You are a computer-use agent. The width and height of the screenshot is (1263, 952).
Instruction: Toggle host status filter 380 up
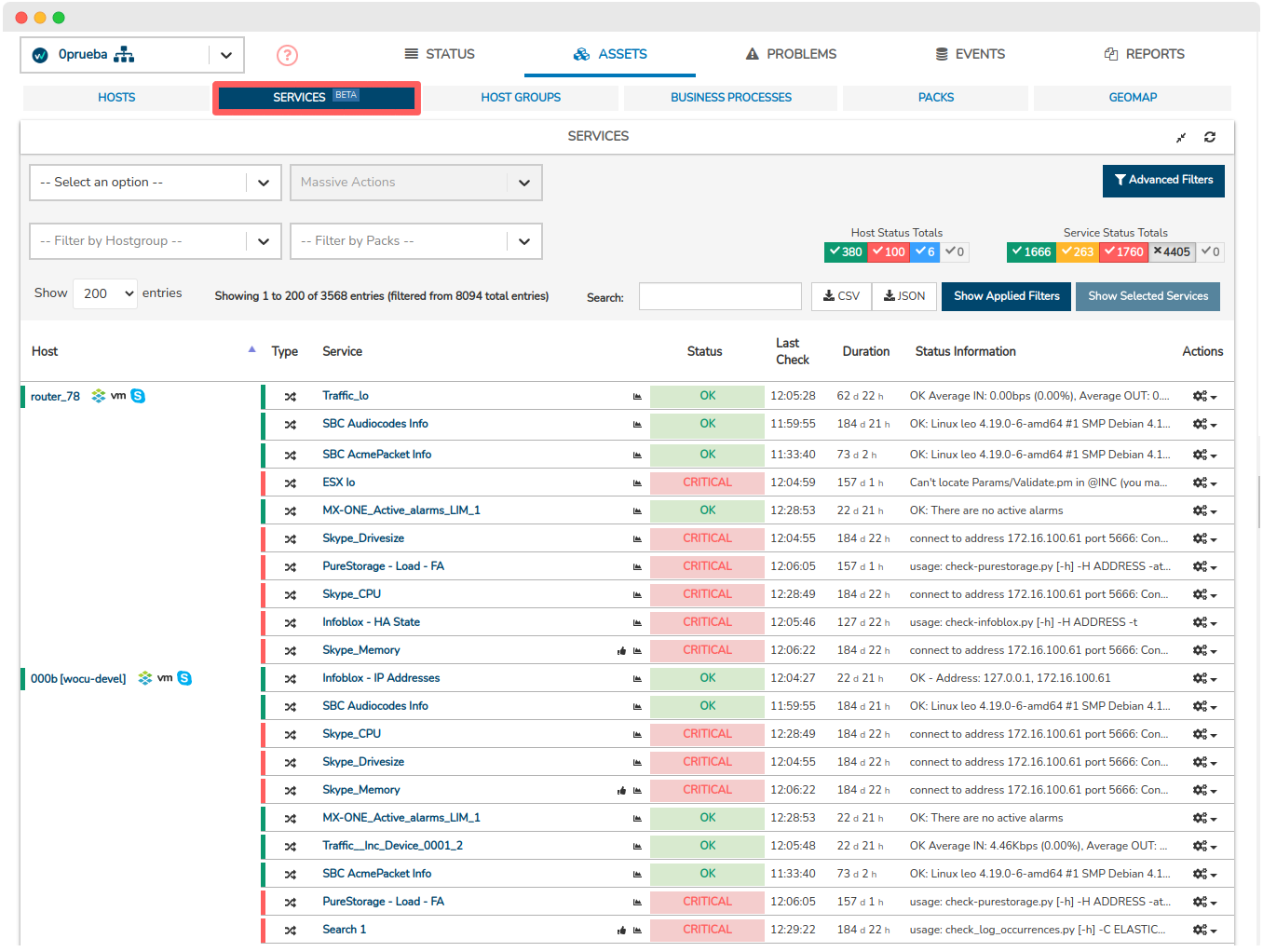tap(846, 252)
